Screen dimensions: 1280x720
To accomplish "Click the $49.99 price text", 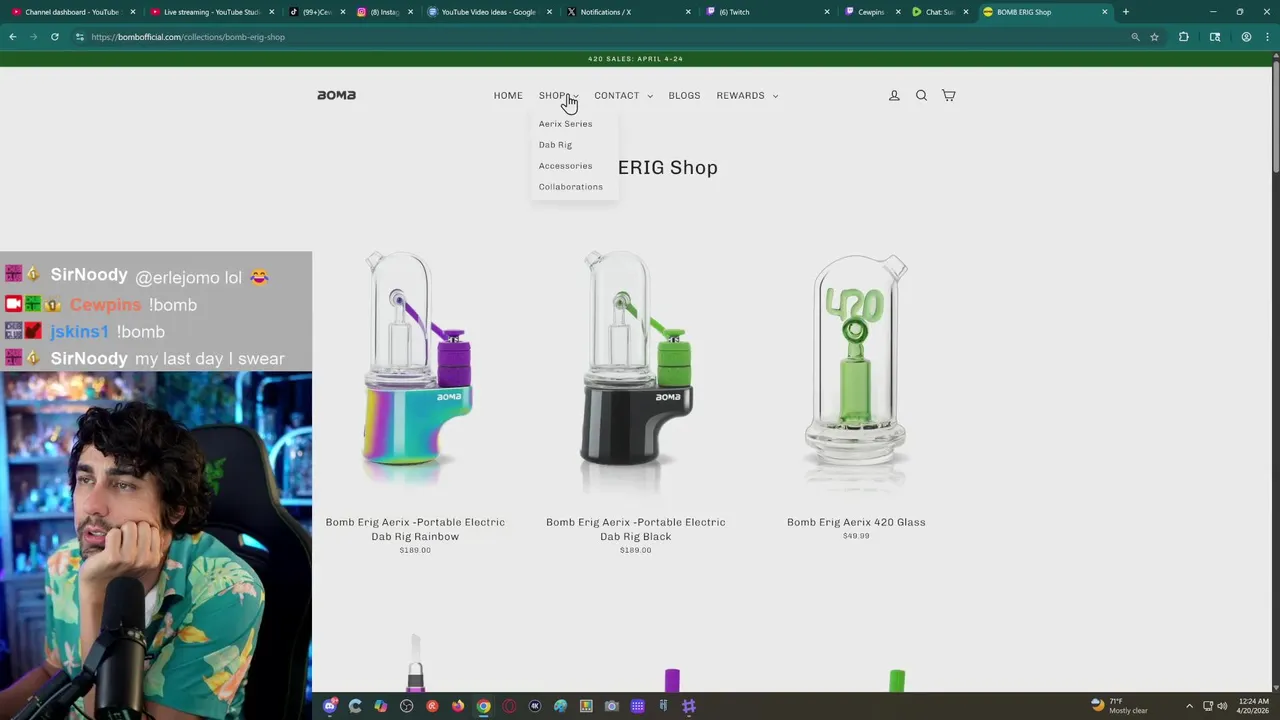I will (856, 536).
